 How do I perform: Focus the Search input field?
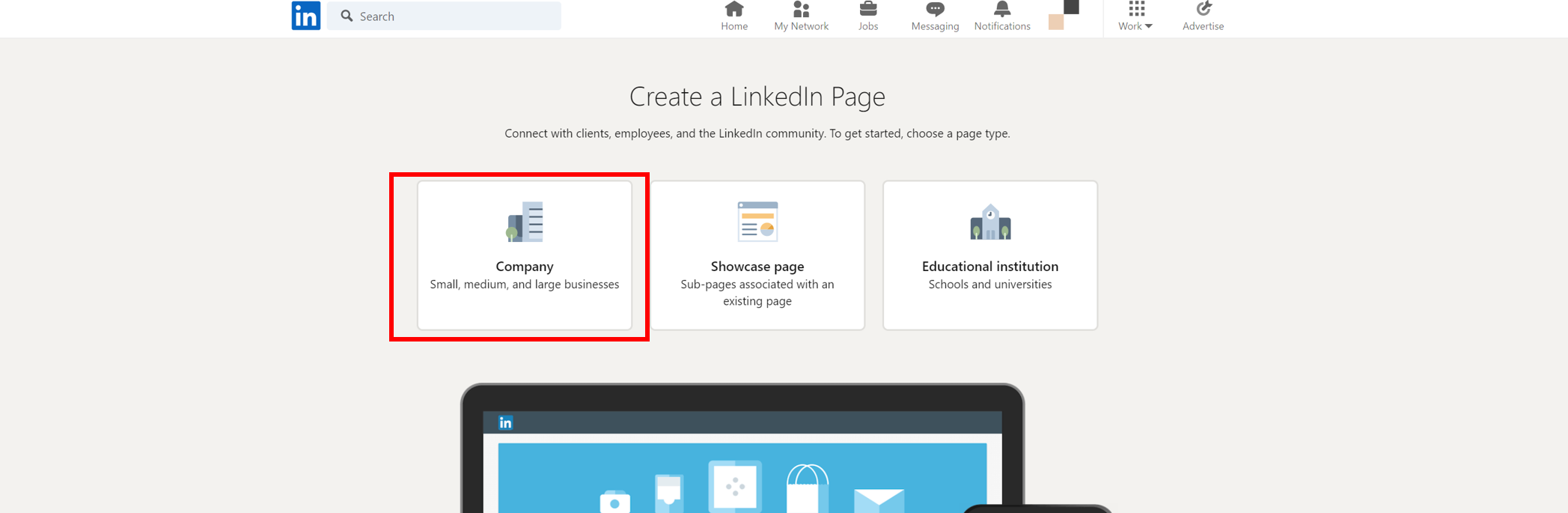444,16
